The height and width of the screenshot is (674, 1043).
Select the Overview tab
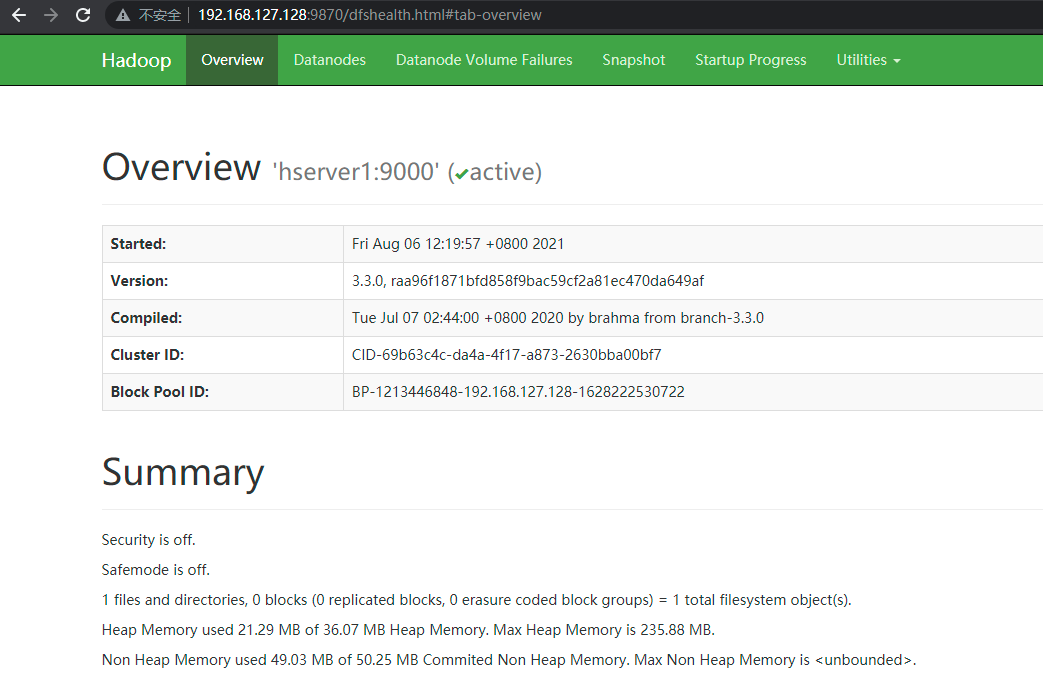(x=232, y=60)
